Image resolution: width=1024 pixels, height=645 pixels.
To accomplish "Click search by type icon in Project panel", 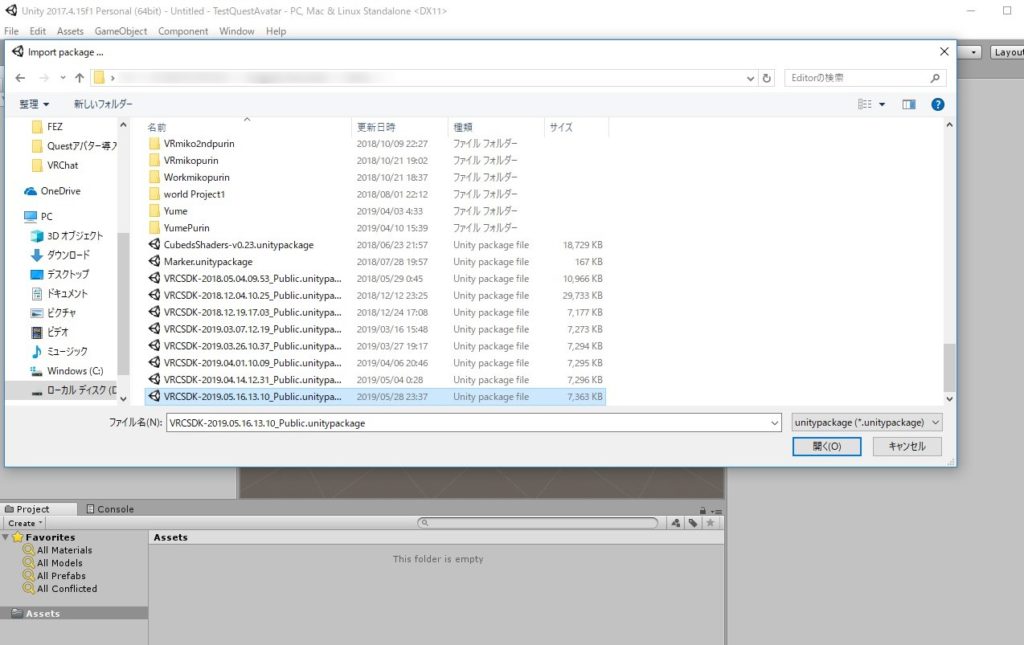I will pos(676,523).
